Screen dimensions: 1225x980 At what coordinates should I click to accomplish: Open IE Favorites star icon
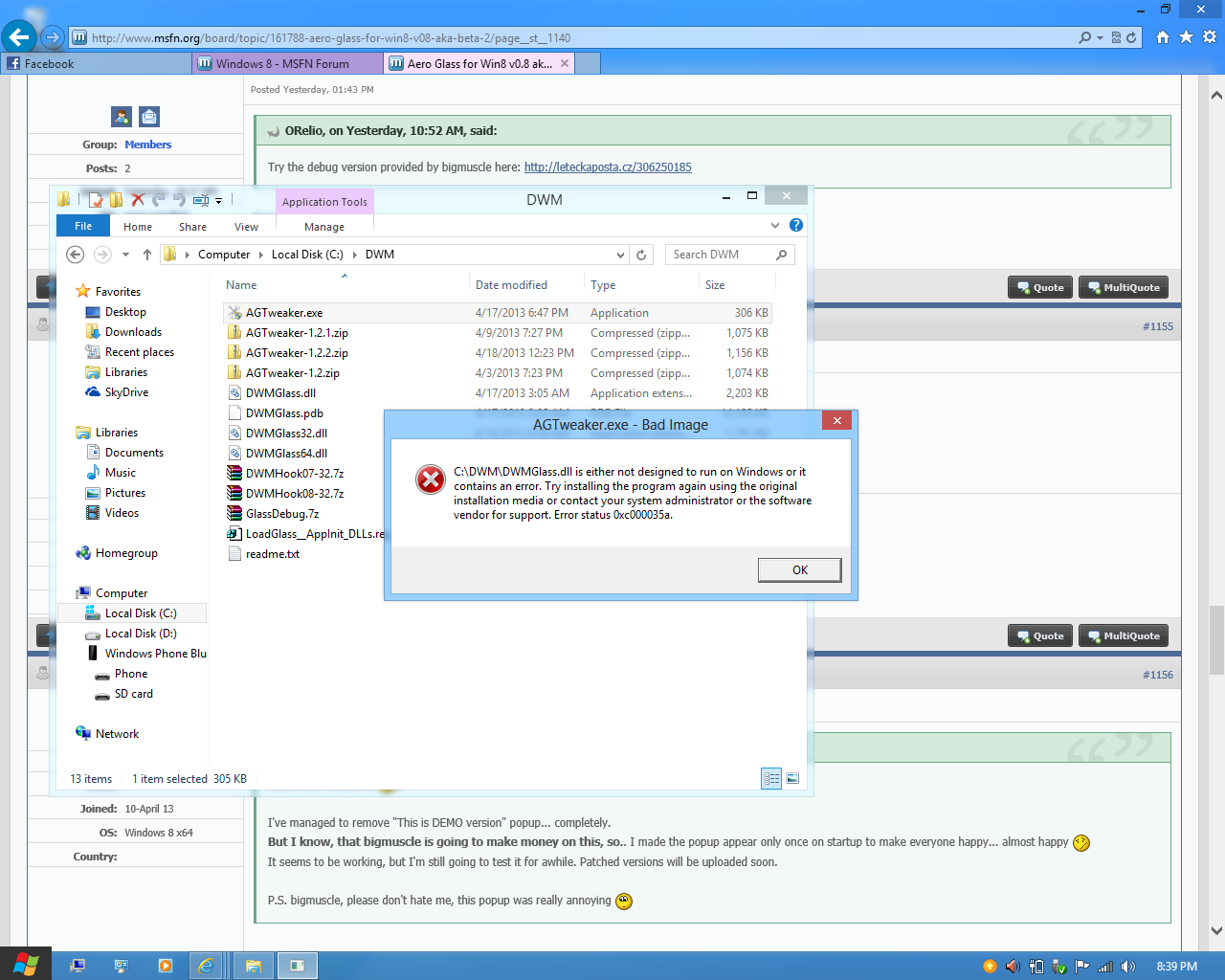(x=1186, y=37)
